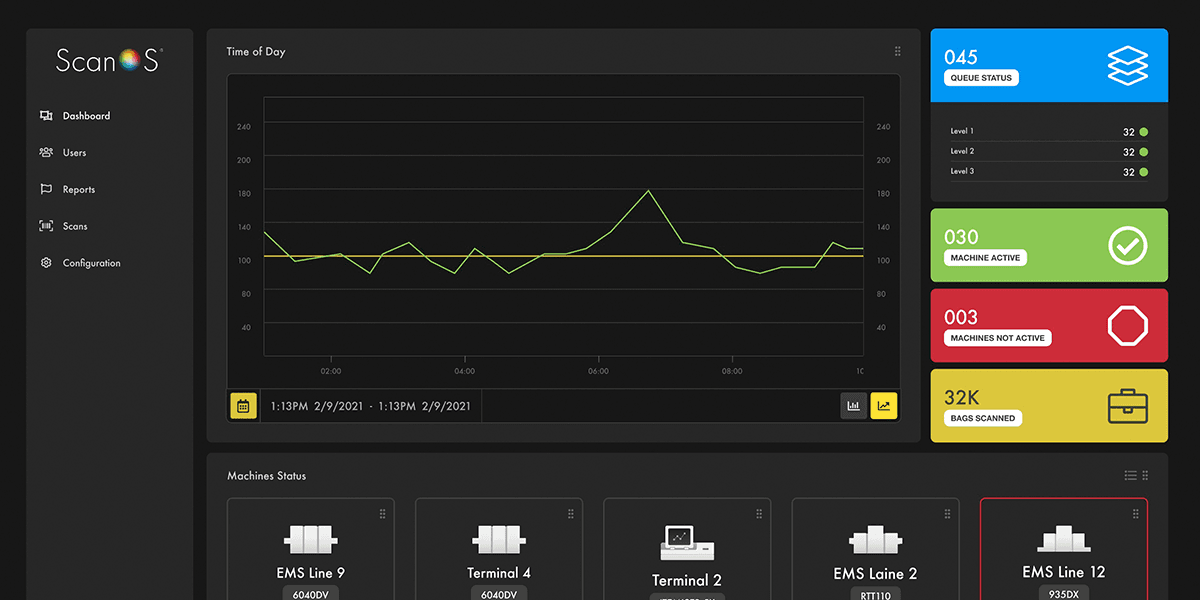Switch to line chart view
Viewport: 1200px width, 600px height.
click(884, 406)
